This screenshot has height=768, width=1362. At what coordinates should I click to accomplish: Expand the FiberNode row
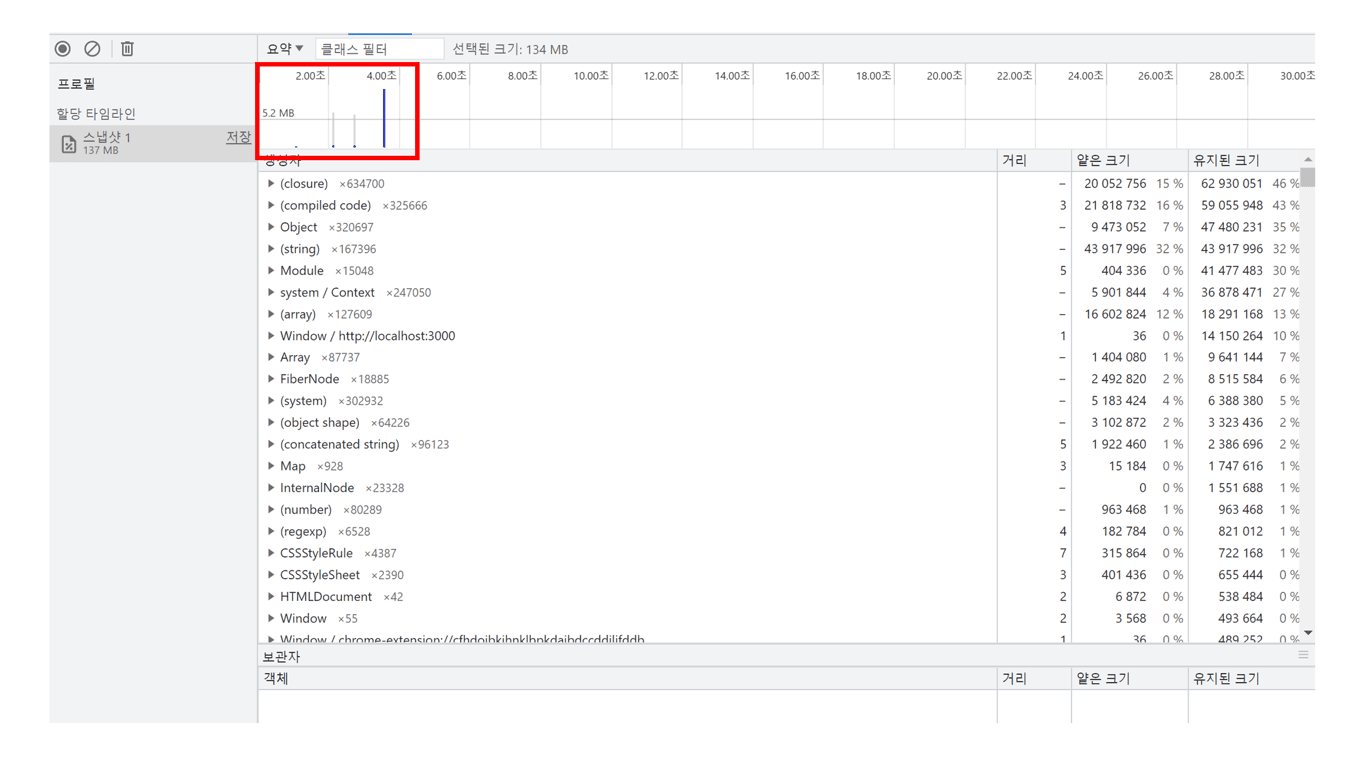pyautogui.click(x=271, y=379)
